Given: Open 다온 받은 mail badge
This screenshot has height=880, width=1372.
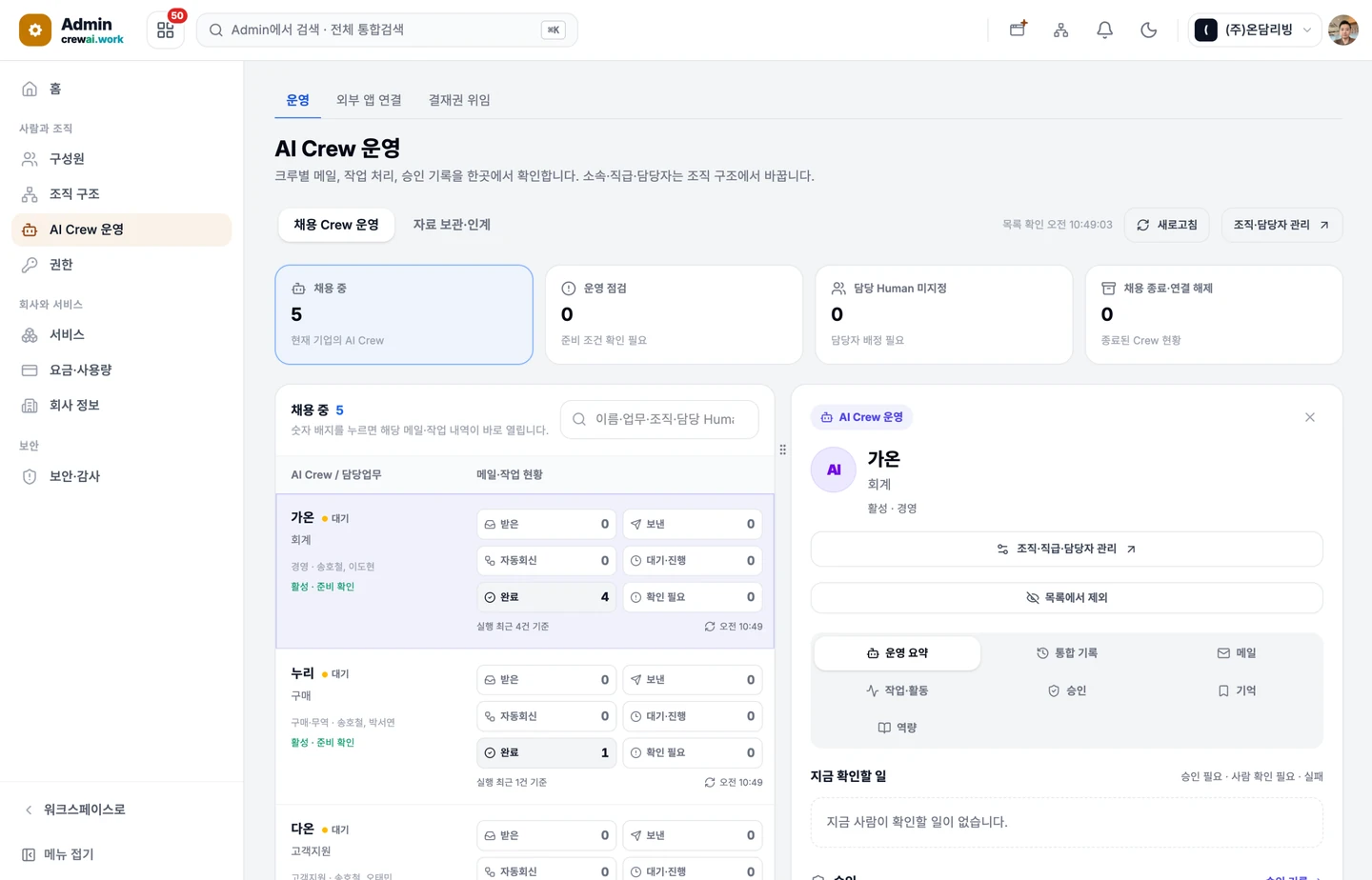Looking at the screenshot, I should pos(546,835).
